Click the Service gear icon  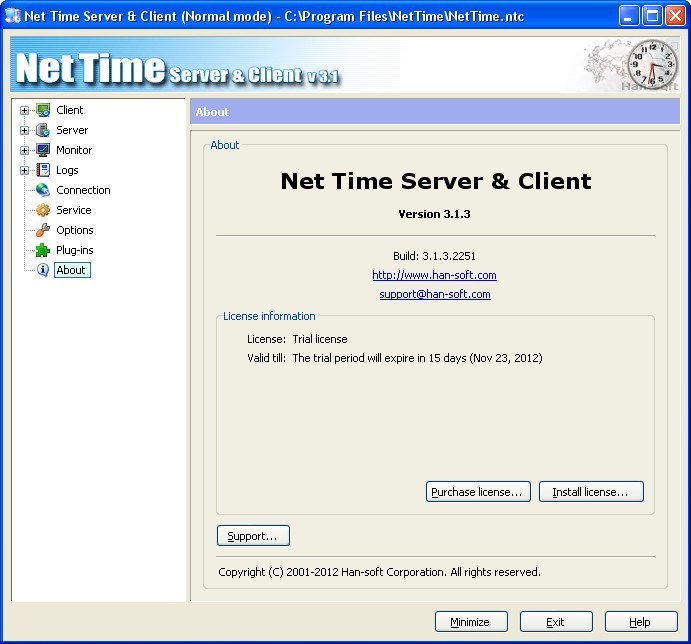coord(43,210)
